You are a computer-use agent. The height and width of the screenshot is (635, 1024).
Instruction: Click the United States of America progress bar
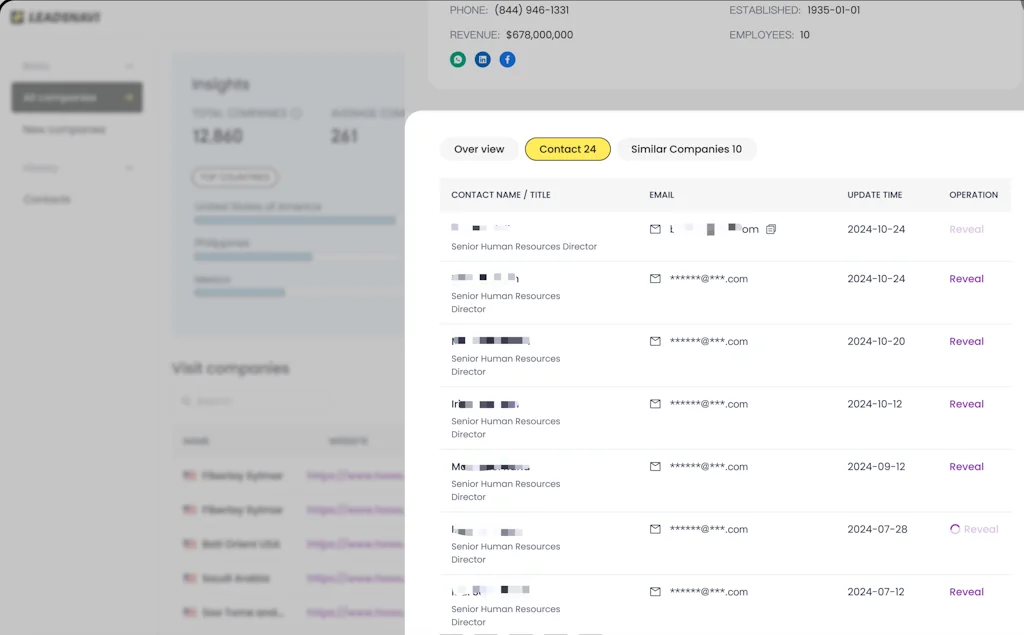coord(293,220)
